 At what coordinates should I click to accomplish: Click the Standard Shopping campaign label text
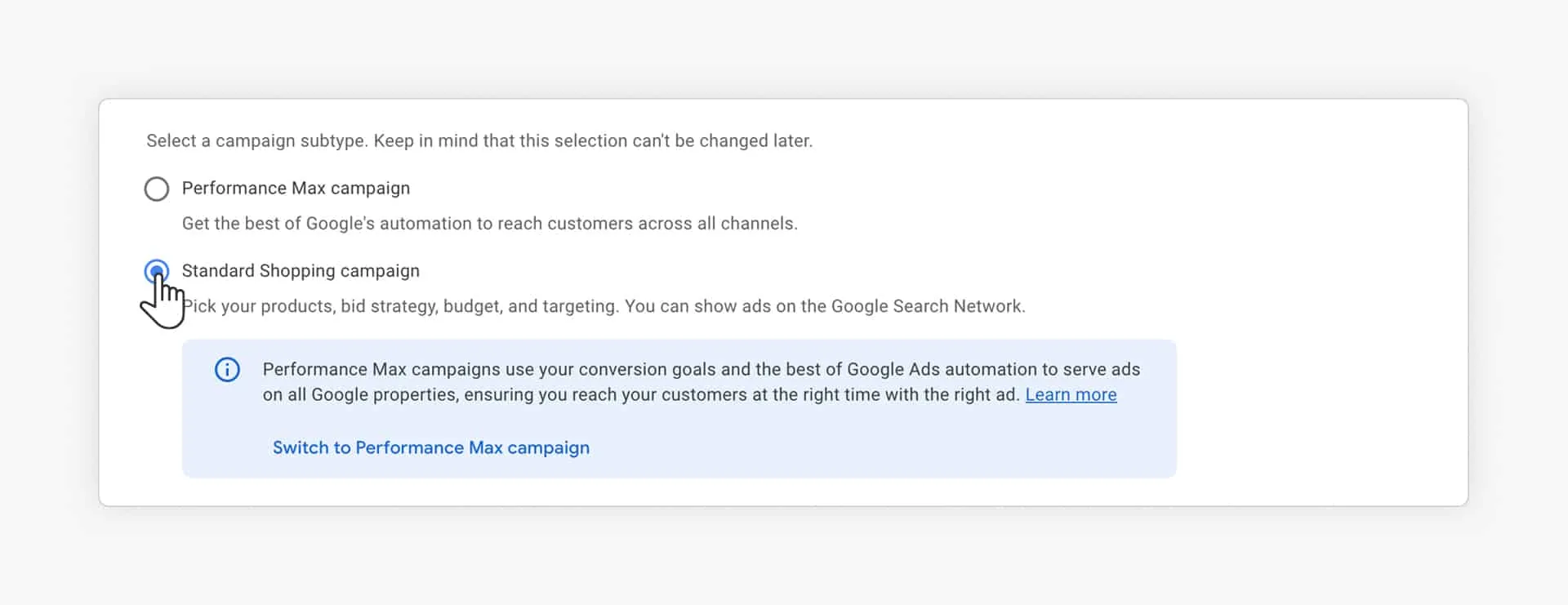coord(301,271)
